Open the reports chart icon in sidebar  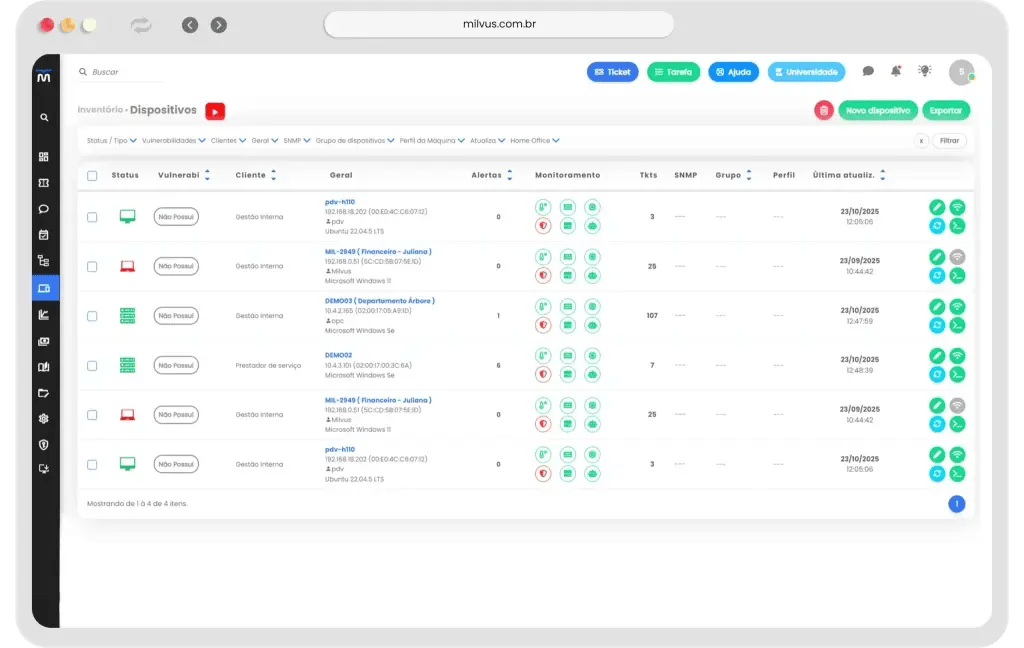pos(44,315)
